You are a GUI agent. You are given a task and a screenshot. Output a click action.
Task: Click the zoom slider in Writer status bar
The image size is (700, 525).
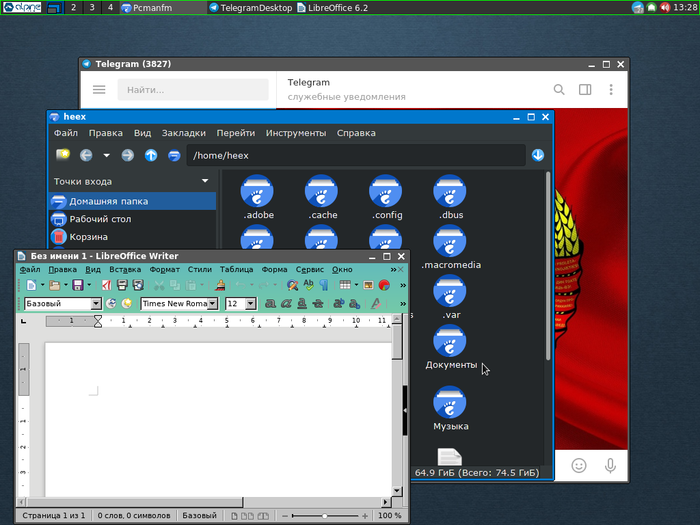point(323,516)
